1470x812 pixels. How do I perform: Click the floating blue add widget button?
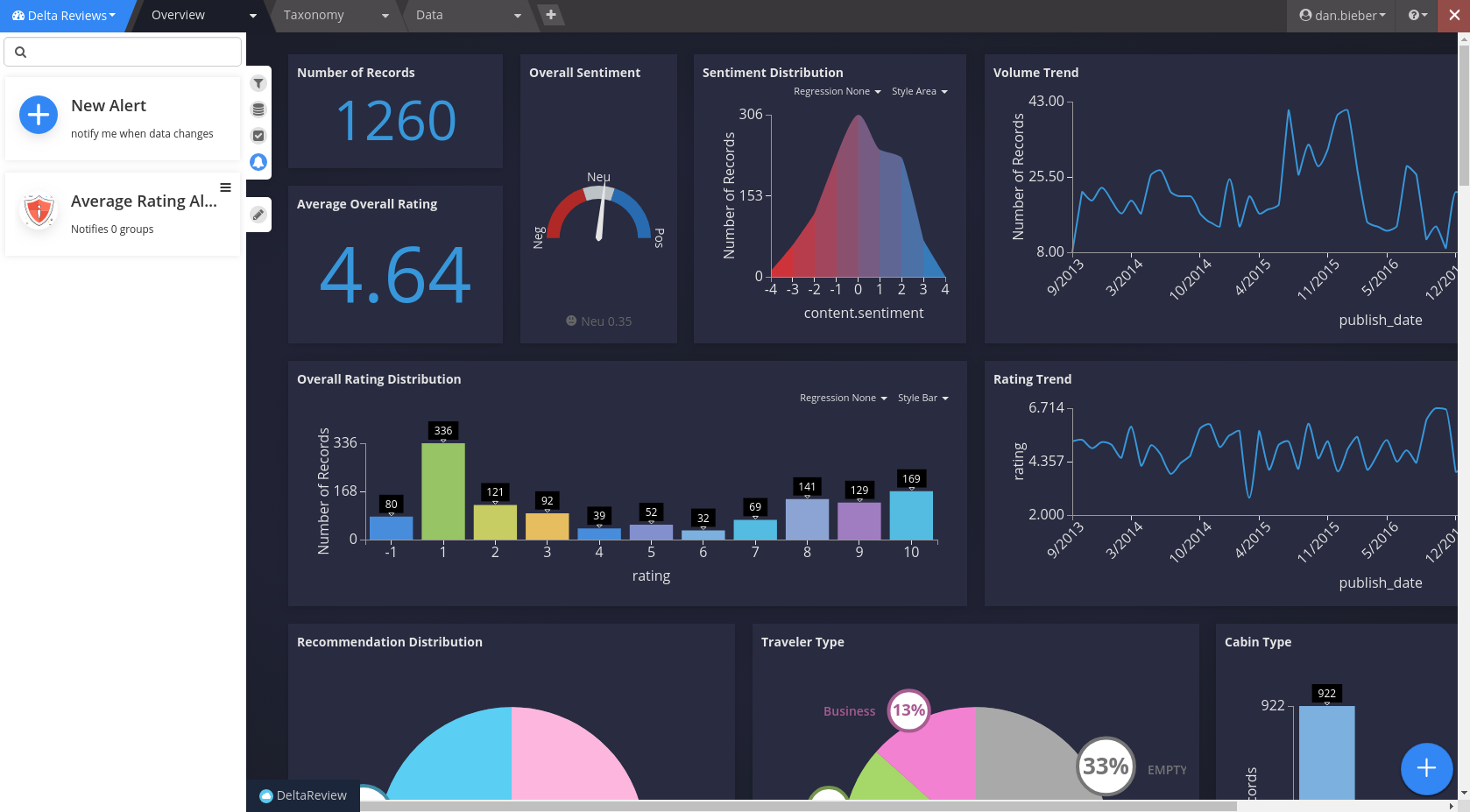pyautogui.click(x=1426, y=768)
